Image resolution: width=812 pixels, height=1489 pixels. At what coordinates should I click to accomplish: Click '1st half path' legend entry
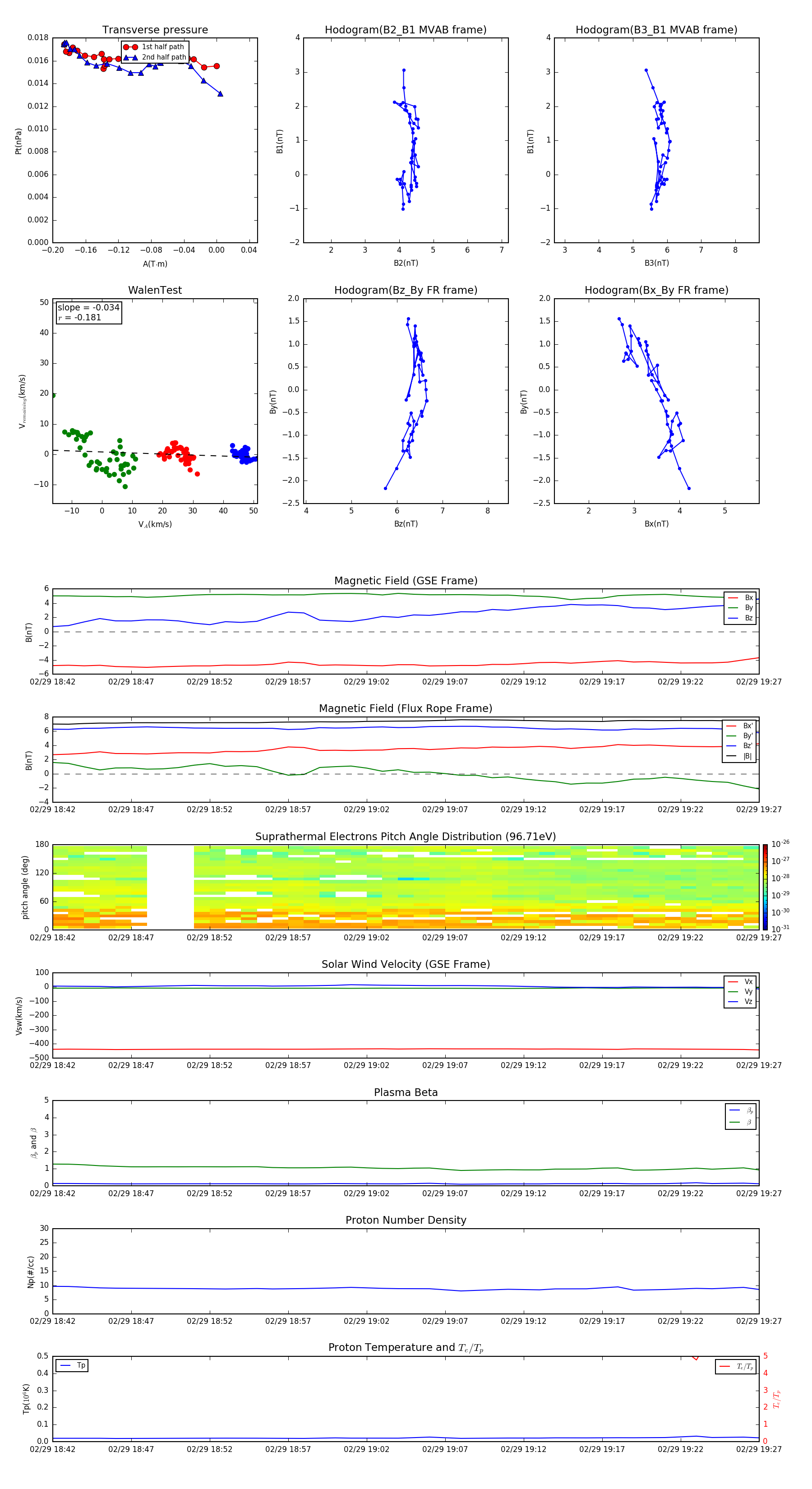pyautogui.click(x=154, y=47)
